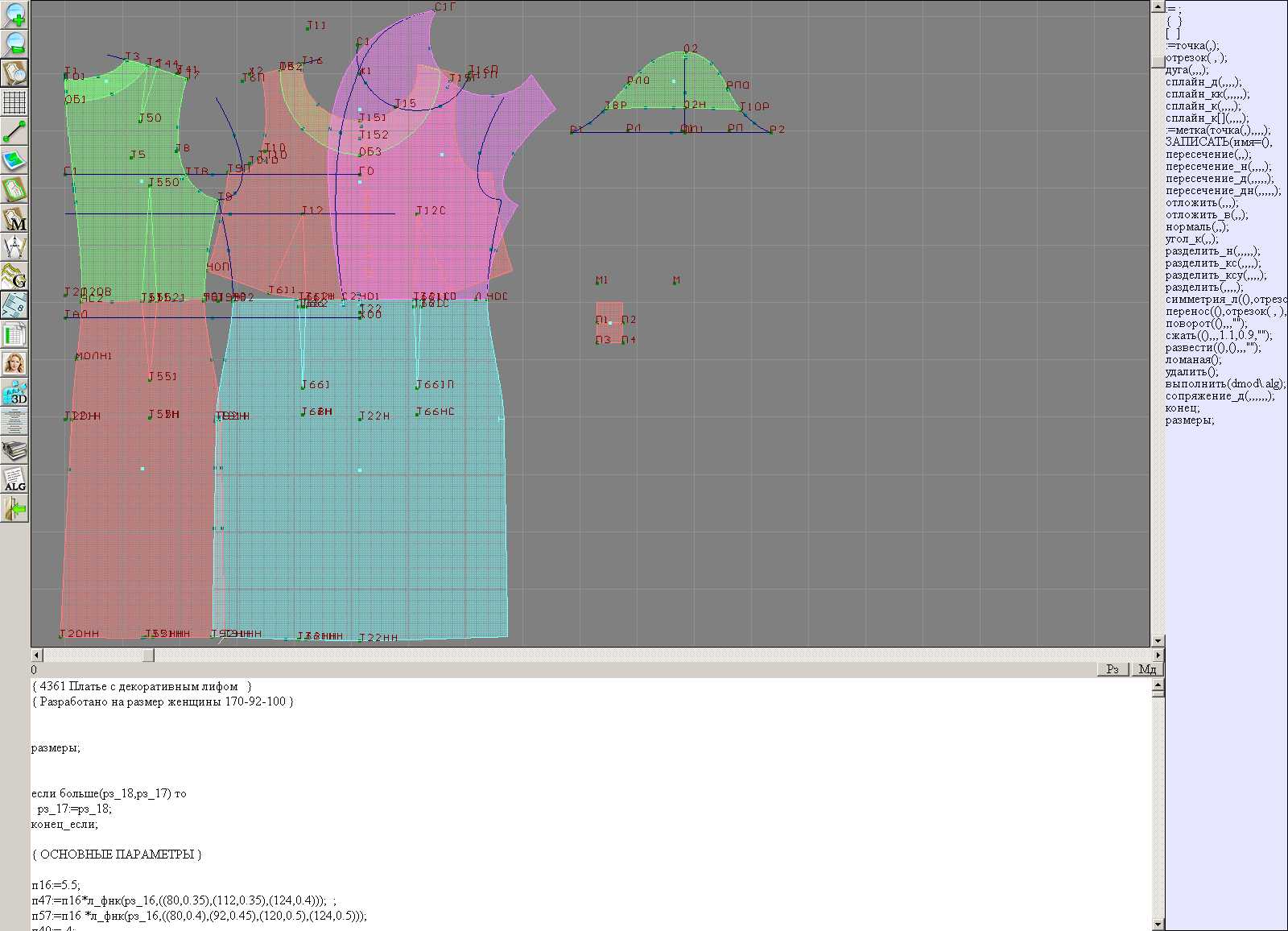The height and width of the screenshot is (931, 1288).
Task: Toggle the grid display icon
Action: [x=14, y=102]
